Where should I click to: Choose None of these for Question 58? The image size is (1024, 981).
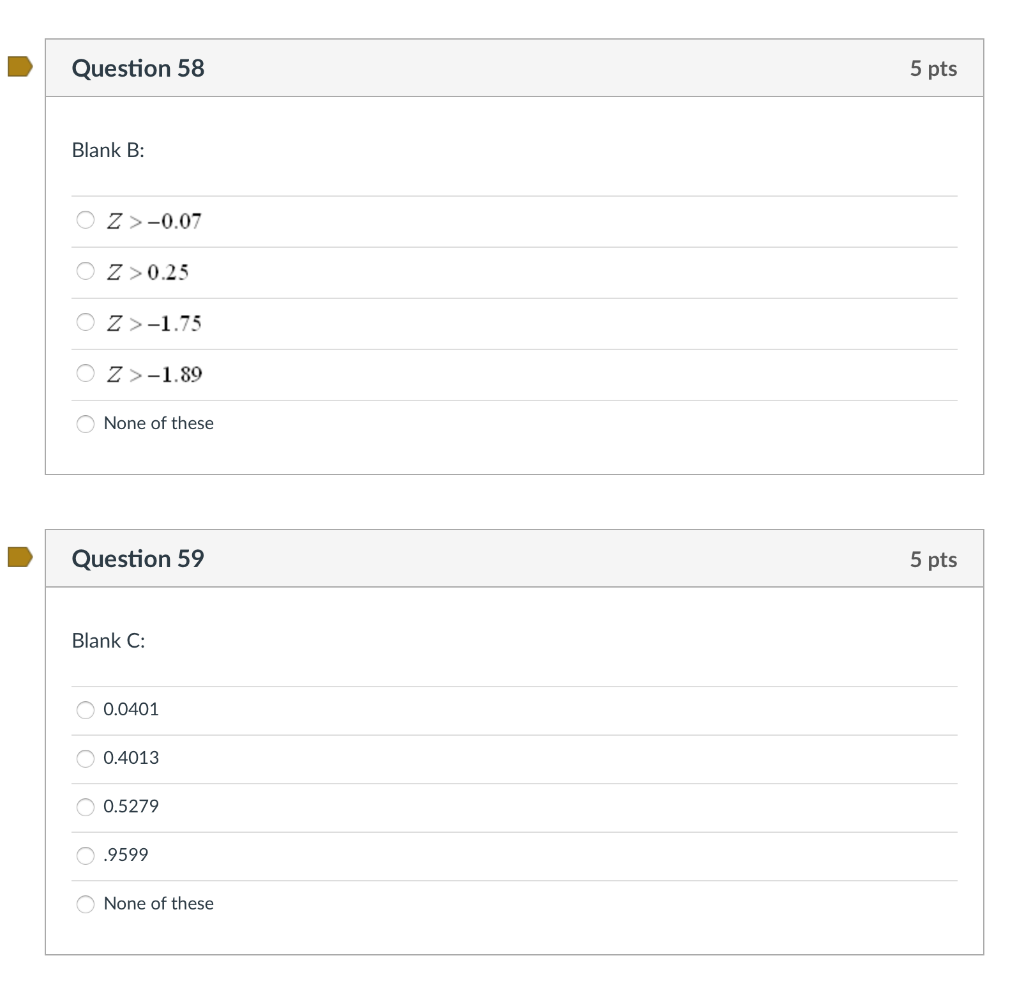[85, 424]
